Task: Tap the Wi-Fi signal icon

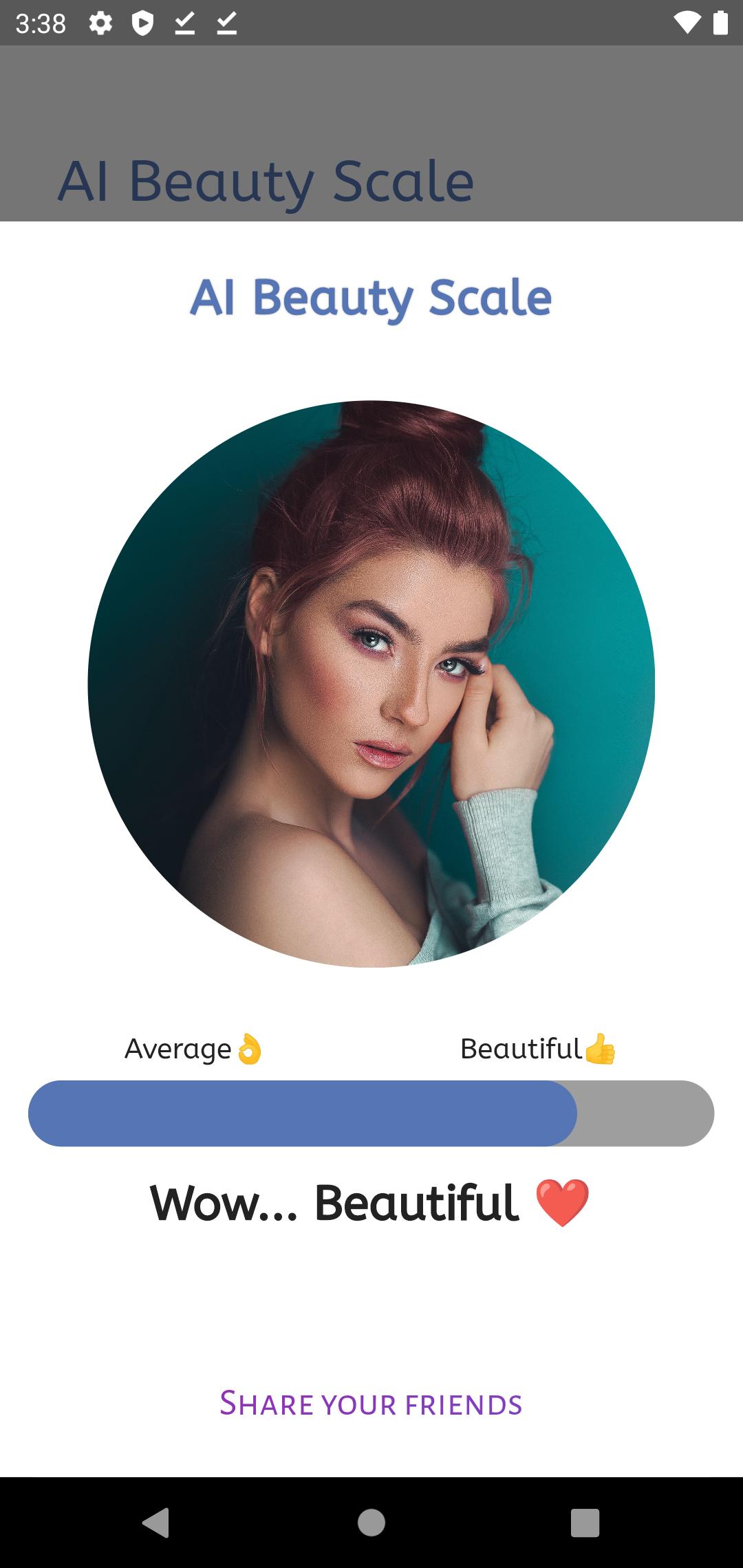Action: (687, 23)
